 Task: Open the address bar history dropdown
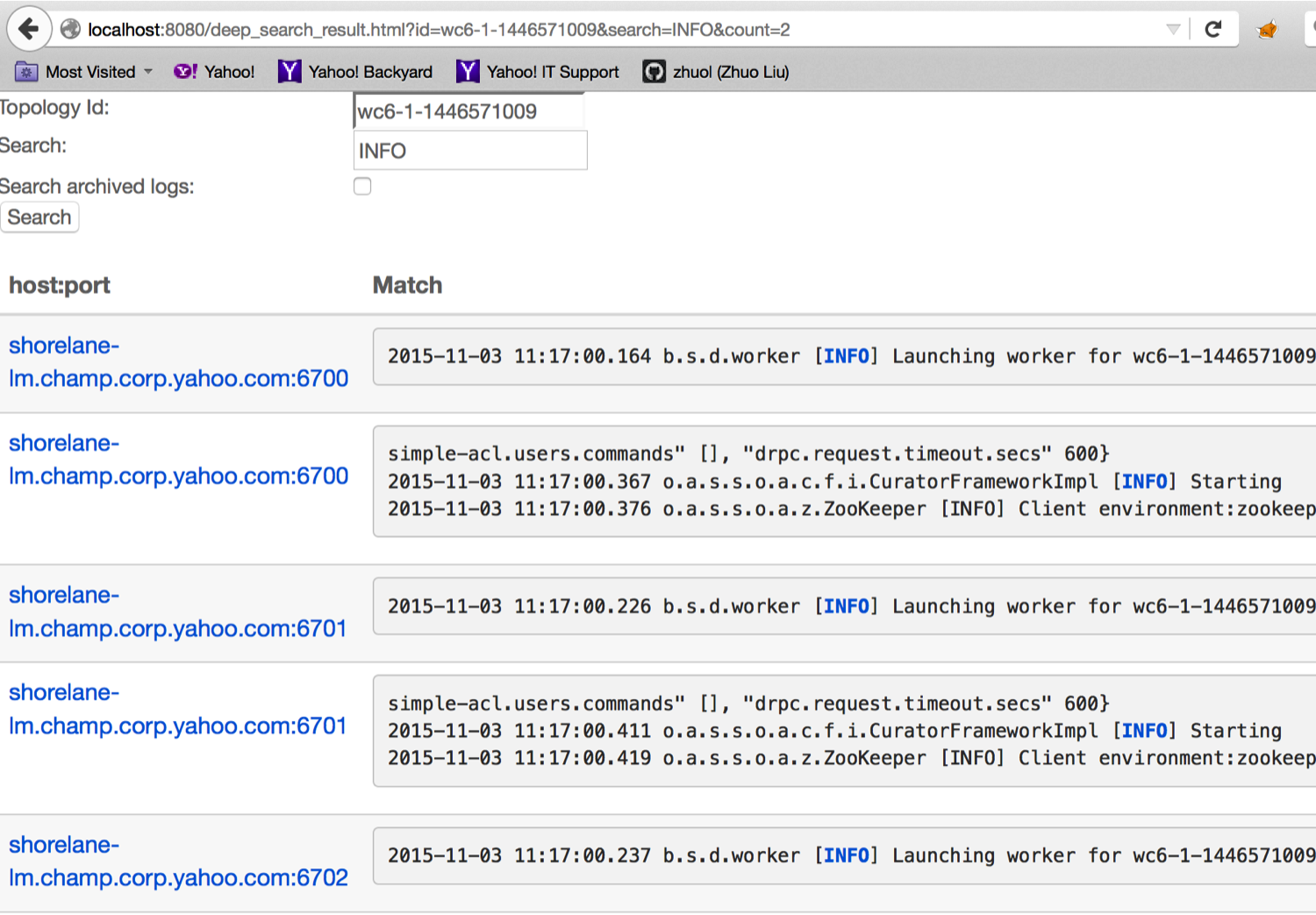(1176, 28)
